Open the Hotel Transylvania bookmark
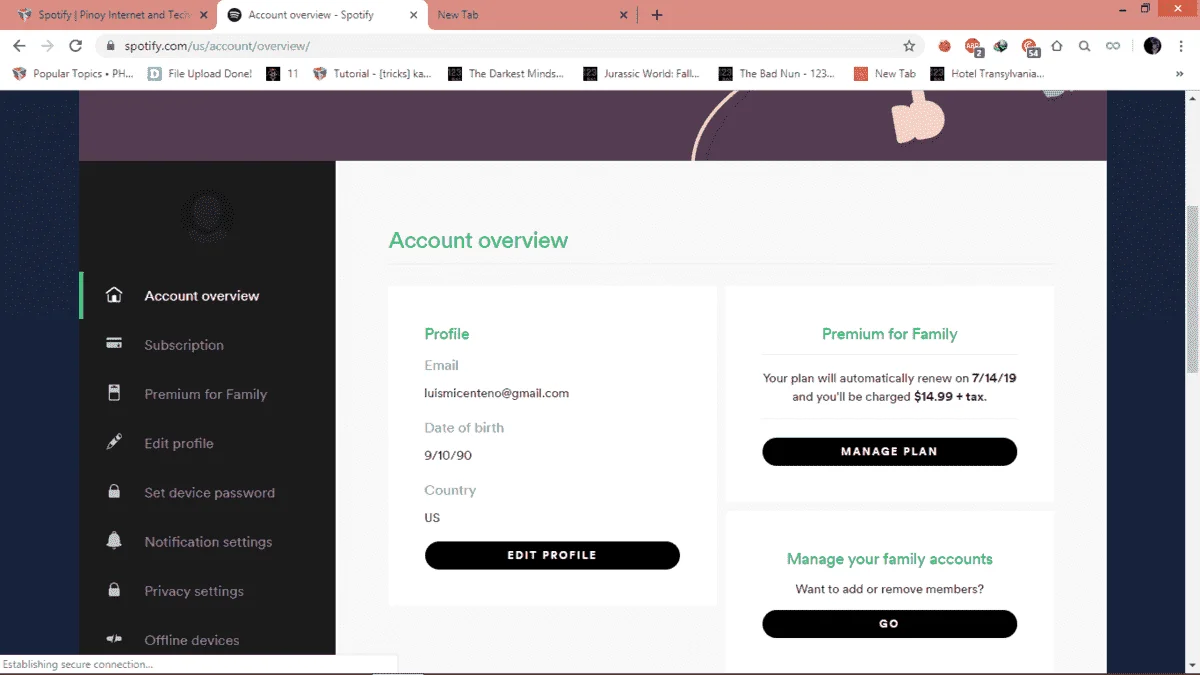Viewport: 1200px width, 675px height. point(988,74)
